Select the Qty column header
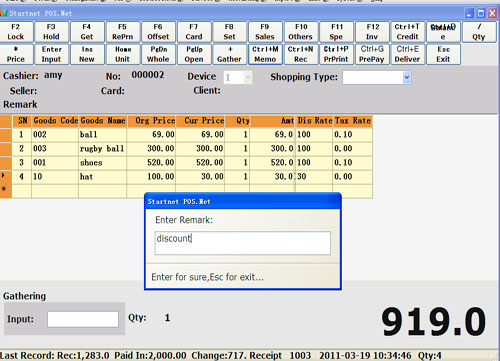 tap(237, 121)
